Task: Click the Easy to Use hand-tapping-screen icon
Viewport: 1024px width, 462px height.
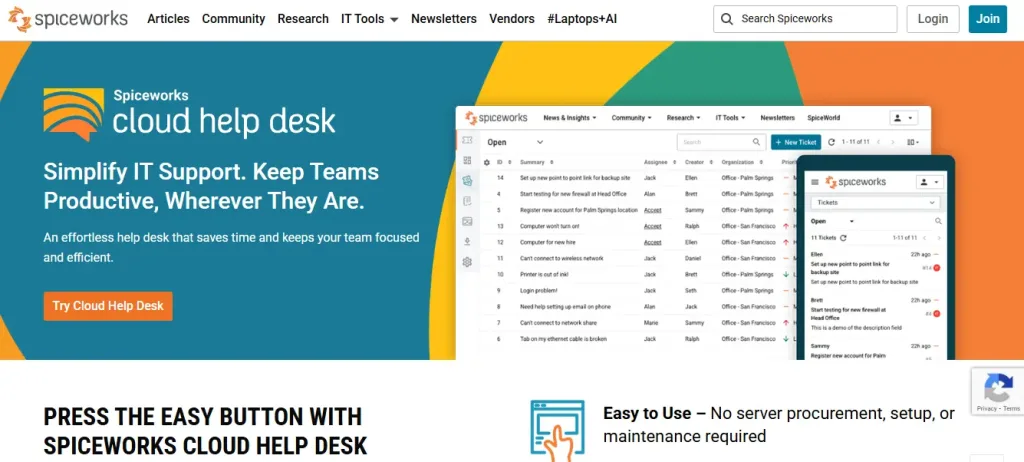Action: pos(557,430)
